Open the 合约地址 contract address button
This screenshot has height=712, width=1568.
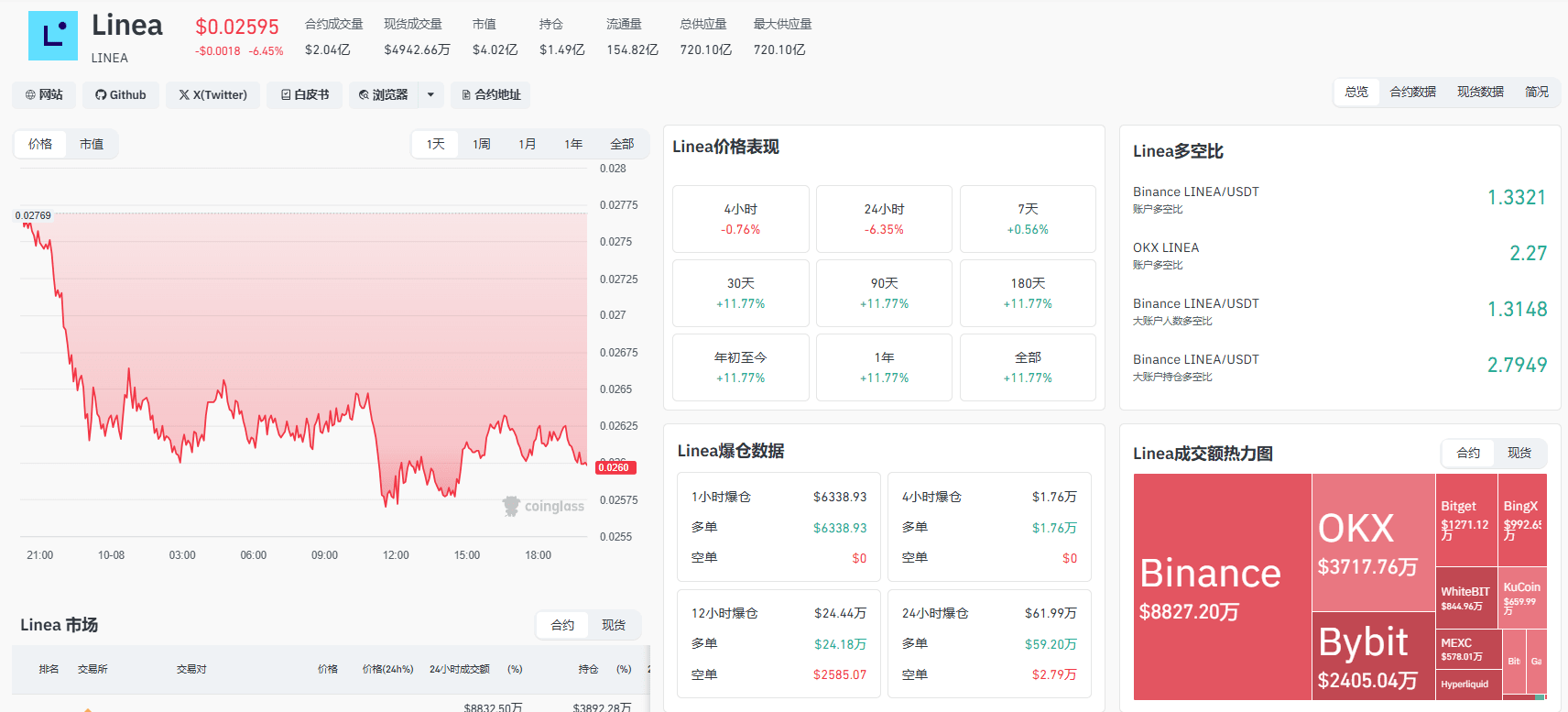tap(491, 95)
